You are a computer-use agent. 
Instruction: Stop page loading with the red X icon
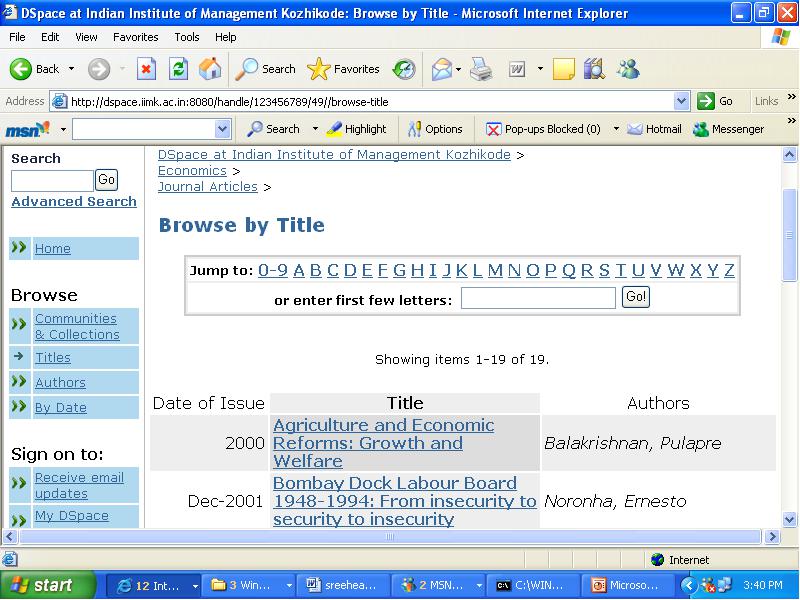pos(146,69)
